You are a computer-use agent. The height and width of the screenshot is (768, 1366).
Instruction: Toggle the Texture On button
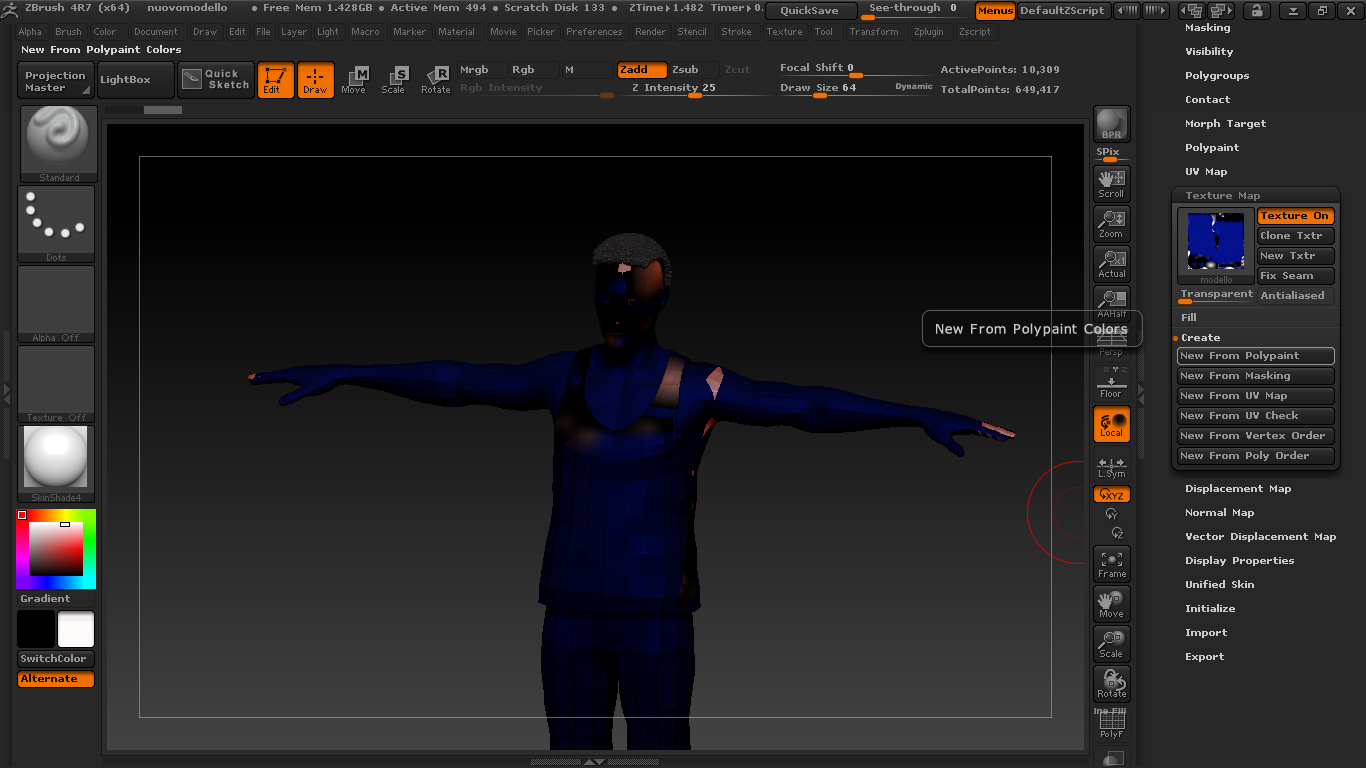1295,216
